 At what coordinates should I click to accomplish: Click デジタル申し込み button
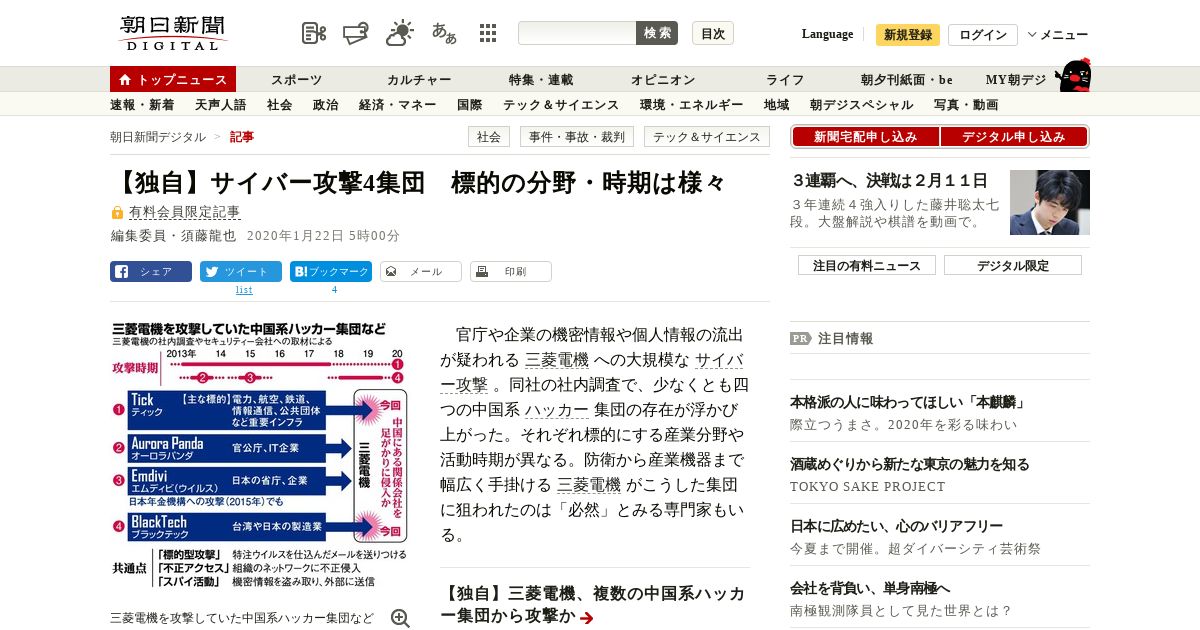point(1014,137)
